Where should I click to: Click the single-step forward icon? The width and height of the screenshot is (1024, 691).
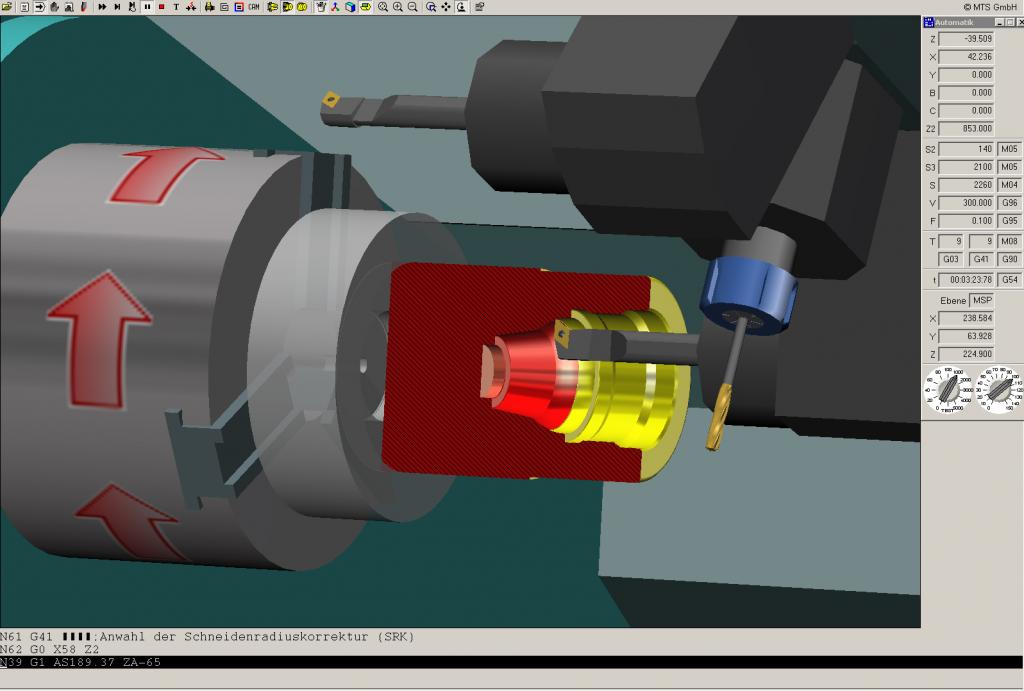point(117,7)
